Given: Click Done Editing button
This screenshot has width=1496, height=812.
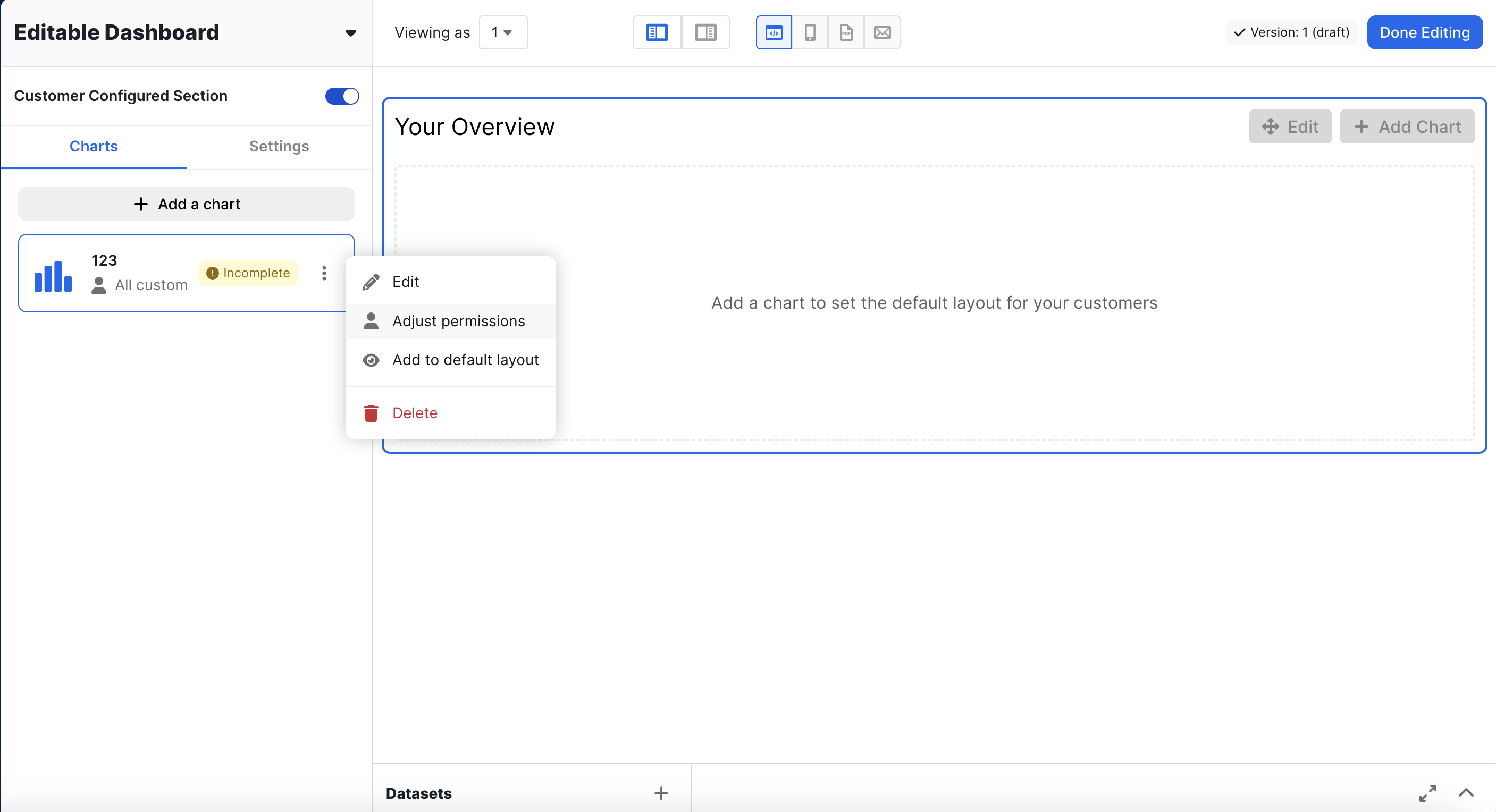Looking at the screenshot, I should [x=1424, y=32].
